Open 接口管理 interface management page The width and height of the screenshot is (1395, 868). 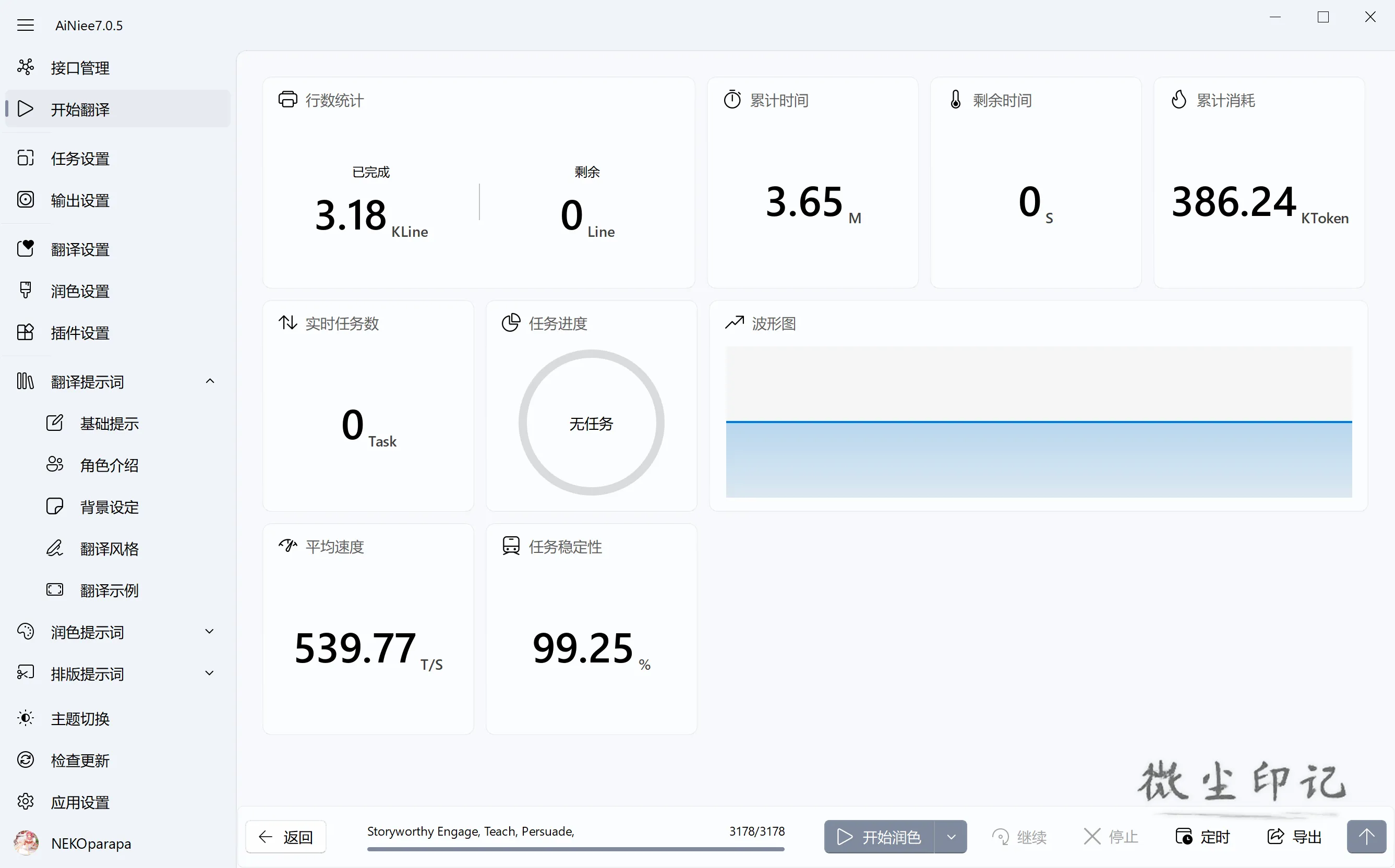click(x=118, y=68)
